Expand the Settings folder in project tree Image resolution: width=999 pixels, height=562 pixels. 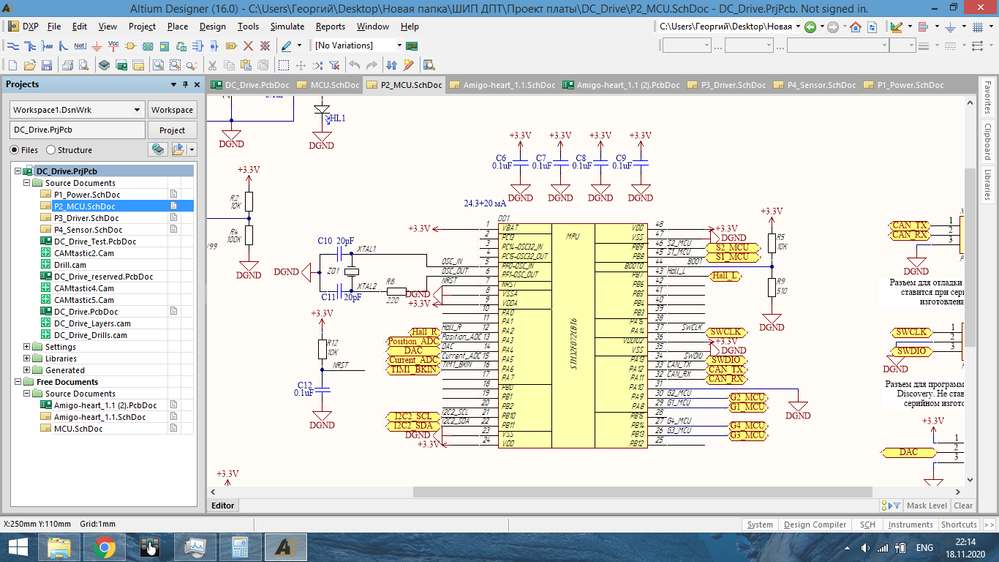click(27, 347)
